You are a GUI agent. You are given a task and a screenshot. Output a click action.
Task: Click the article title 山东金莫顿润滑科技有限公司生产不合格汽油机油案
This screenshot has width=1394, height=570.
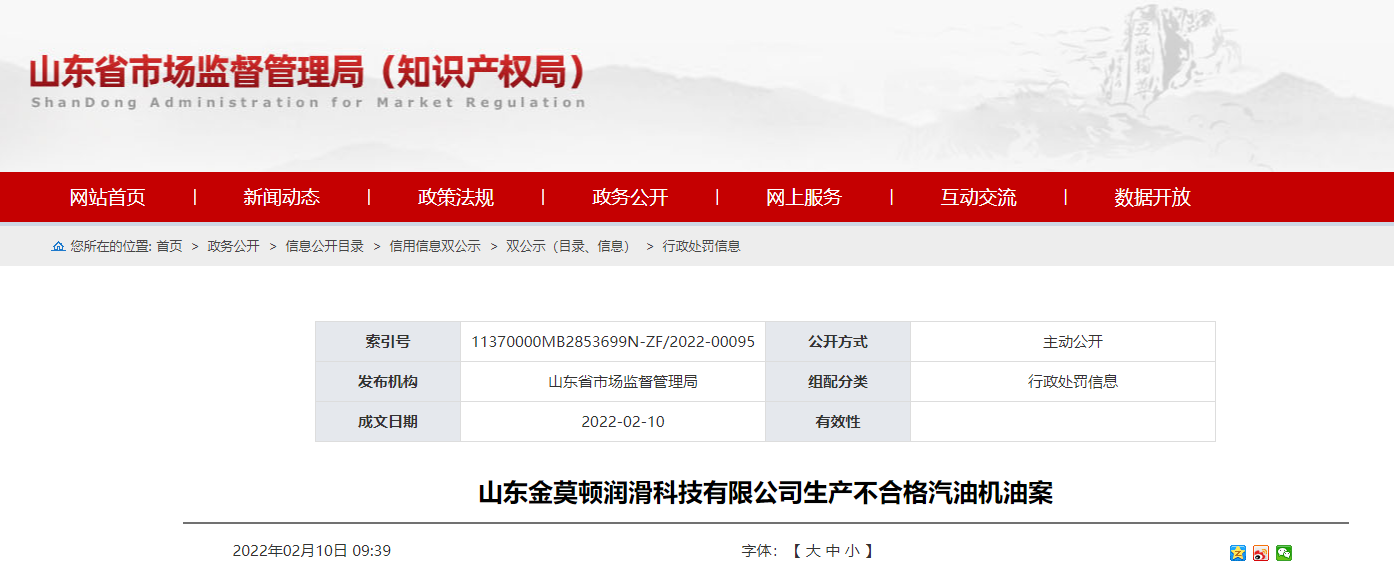coord(766,493)
